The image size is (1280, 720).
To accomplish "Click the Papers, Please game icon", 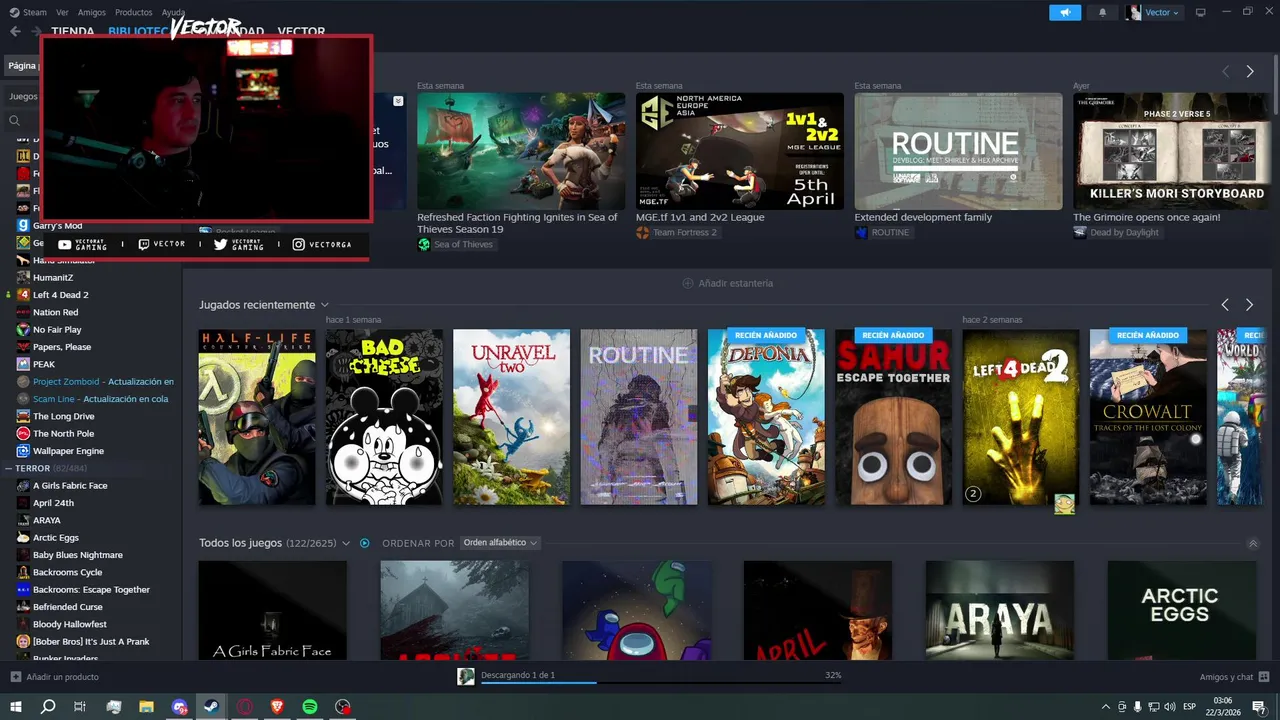I will coord(24,347).
